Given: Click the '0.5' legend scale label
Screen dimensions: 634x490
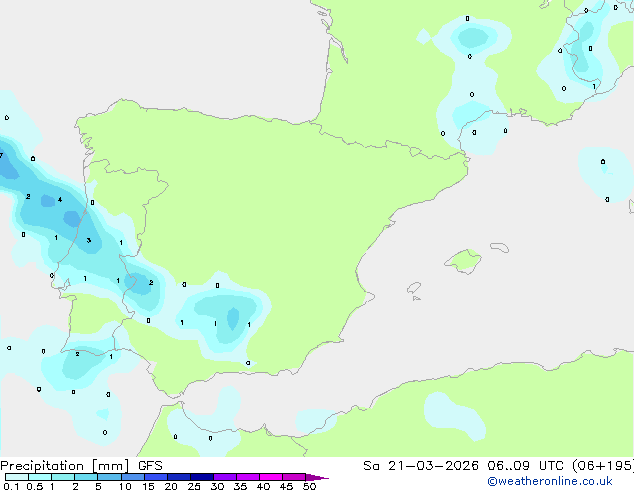Looking at the screenshot, I should point(35,486).
